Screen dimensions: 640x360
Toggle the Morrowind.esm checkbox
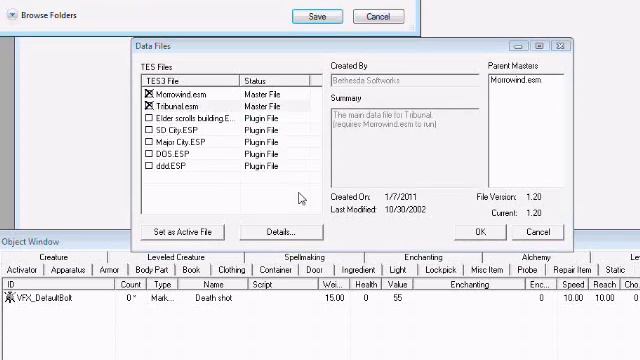(149, 94)
